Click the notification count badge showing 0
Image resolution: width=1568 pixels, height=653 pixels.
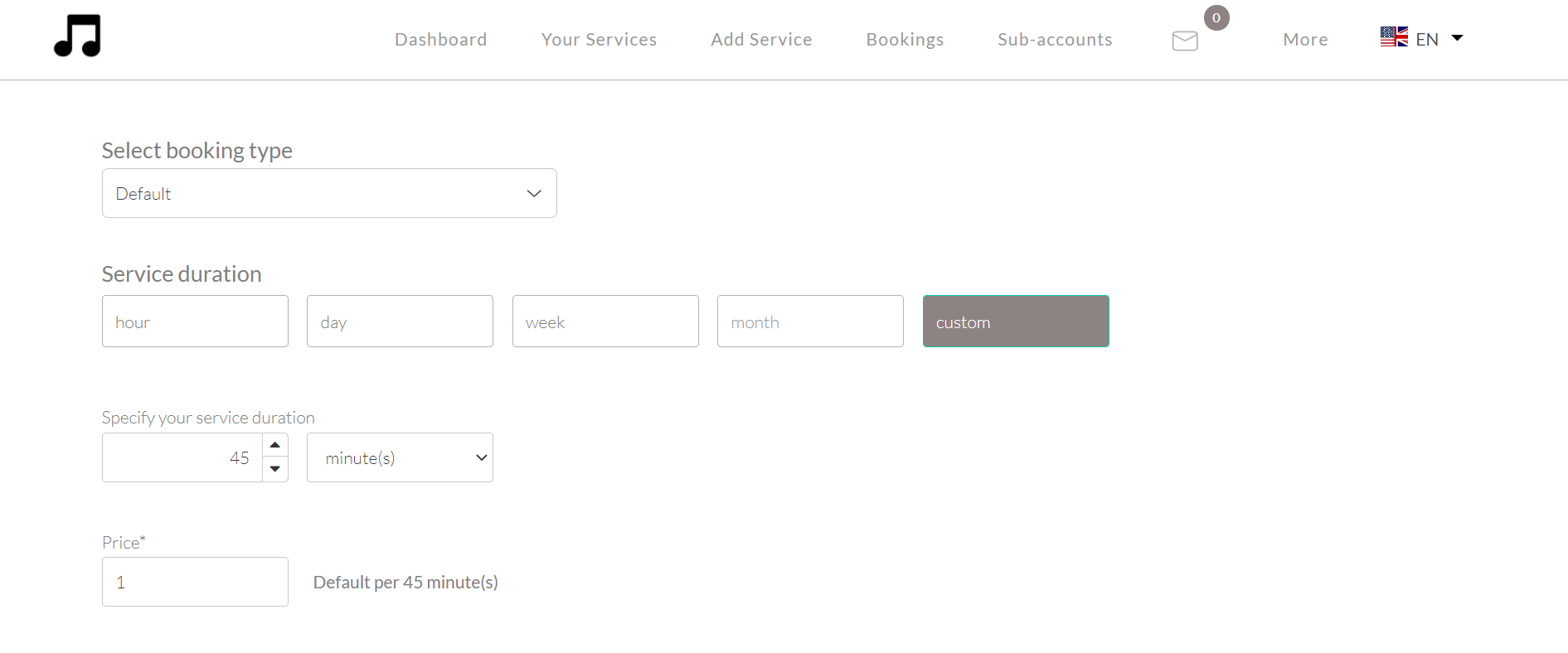point(1216,17)
